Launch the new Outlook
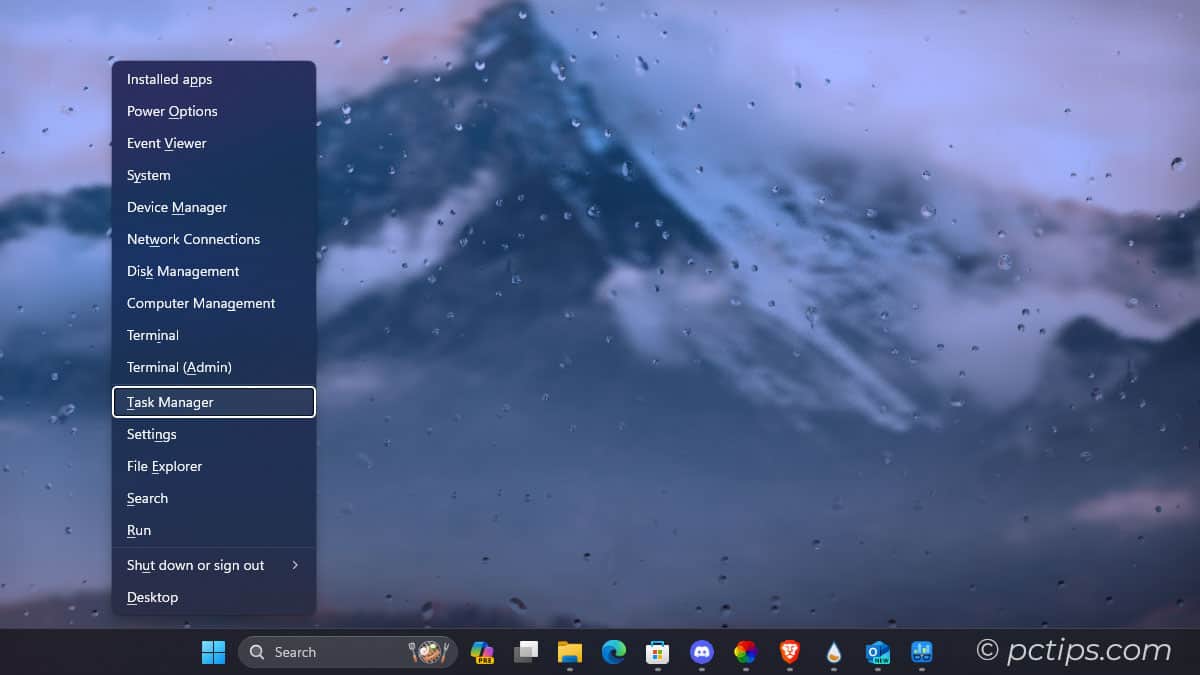This screenshot has width=1200, height=675. coord(877,652)
